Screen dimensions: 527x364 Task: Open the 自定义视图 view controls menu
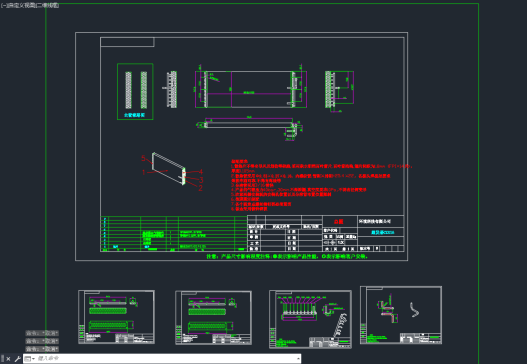[x=21, y=6]
